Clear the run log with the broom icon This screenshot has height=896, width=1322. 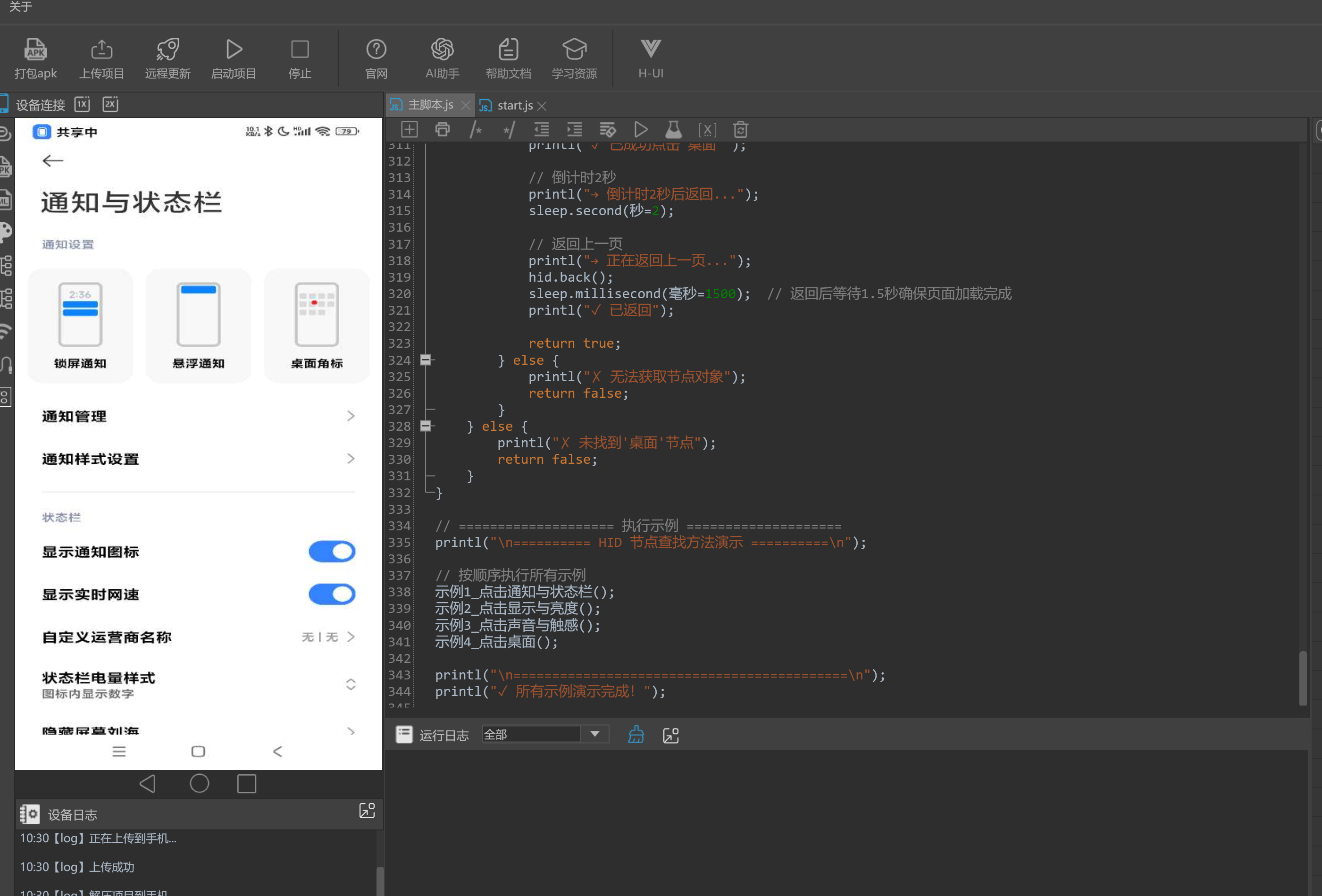[636, 735]
